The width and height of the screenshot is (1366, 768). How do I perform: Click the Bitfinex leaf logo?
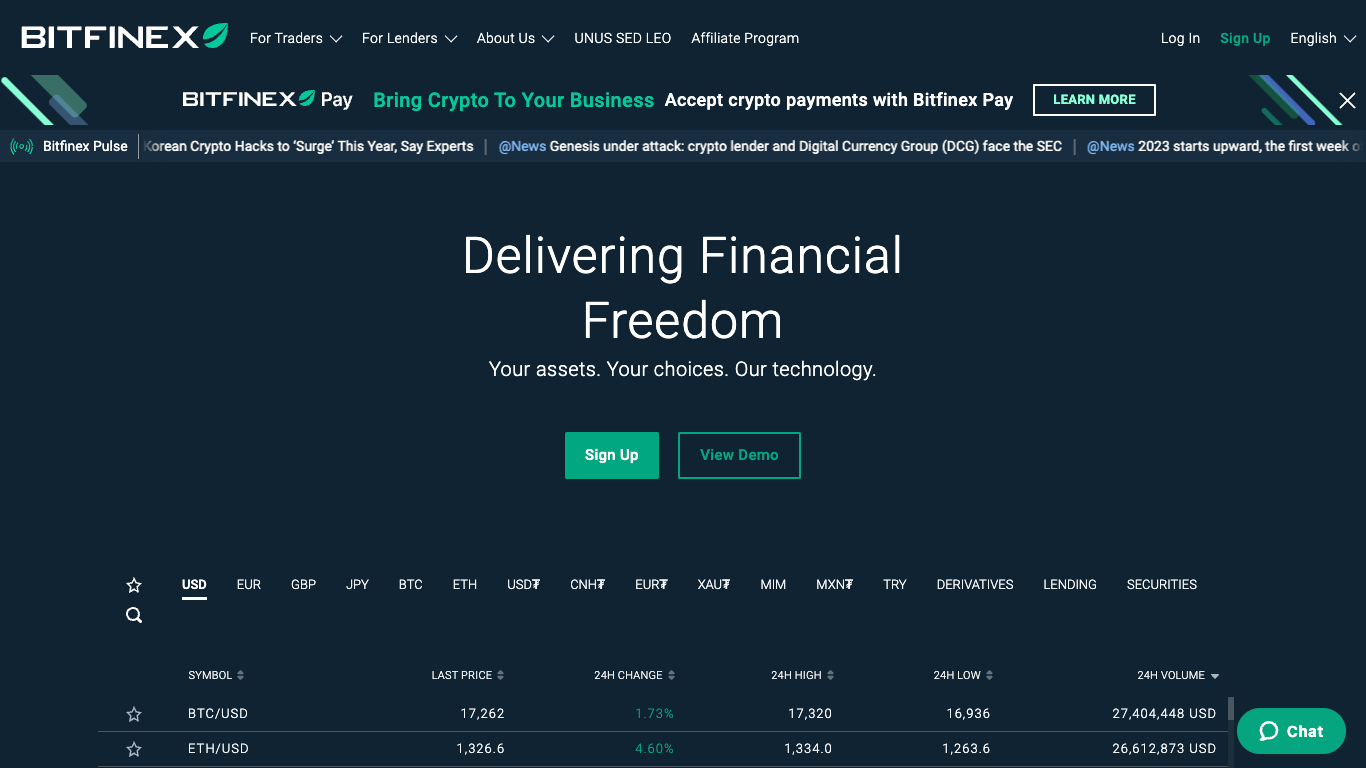point(125,37)
